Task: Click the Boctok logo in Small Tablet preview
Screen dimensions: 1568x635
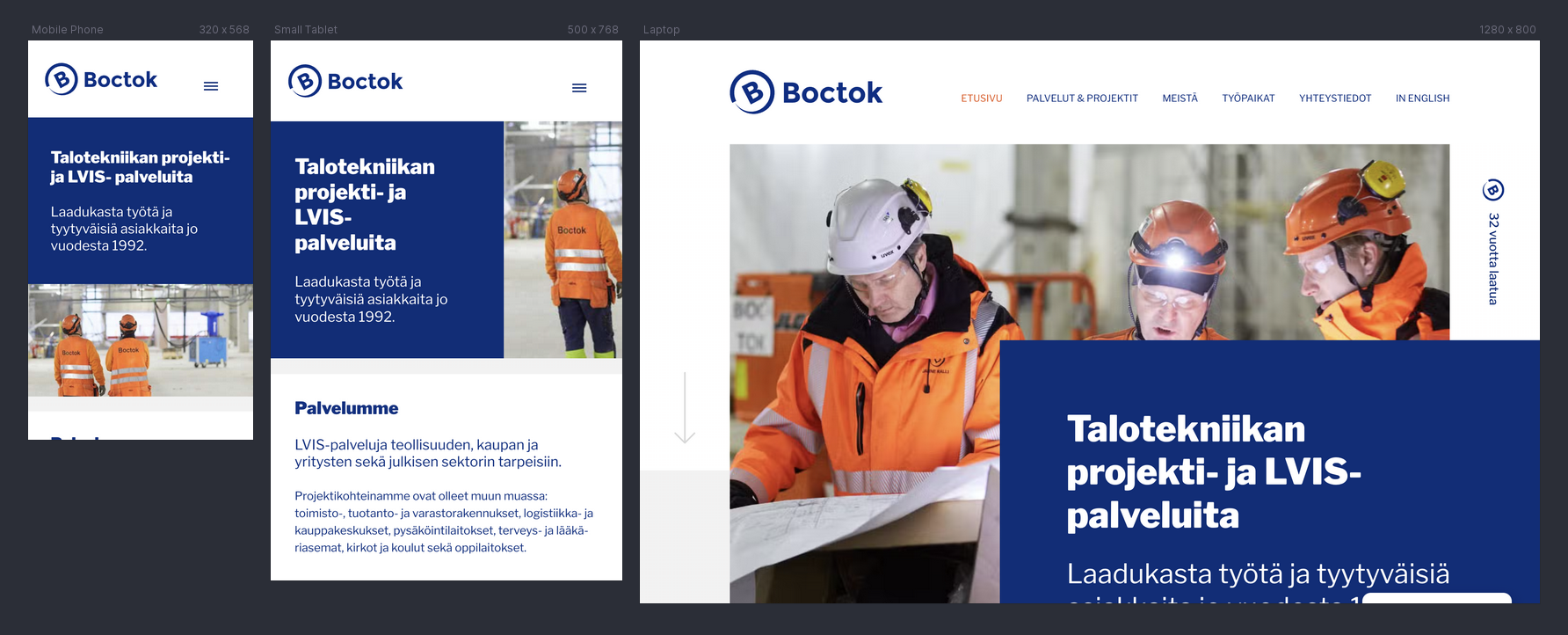Action: pos(345,82)
